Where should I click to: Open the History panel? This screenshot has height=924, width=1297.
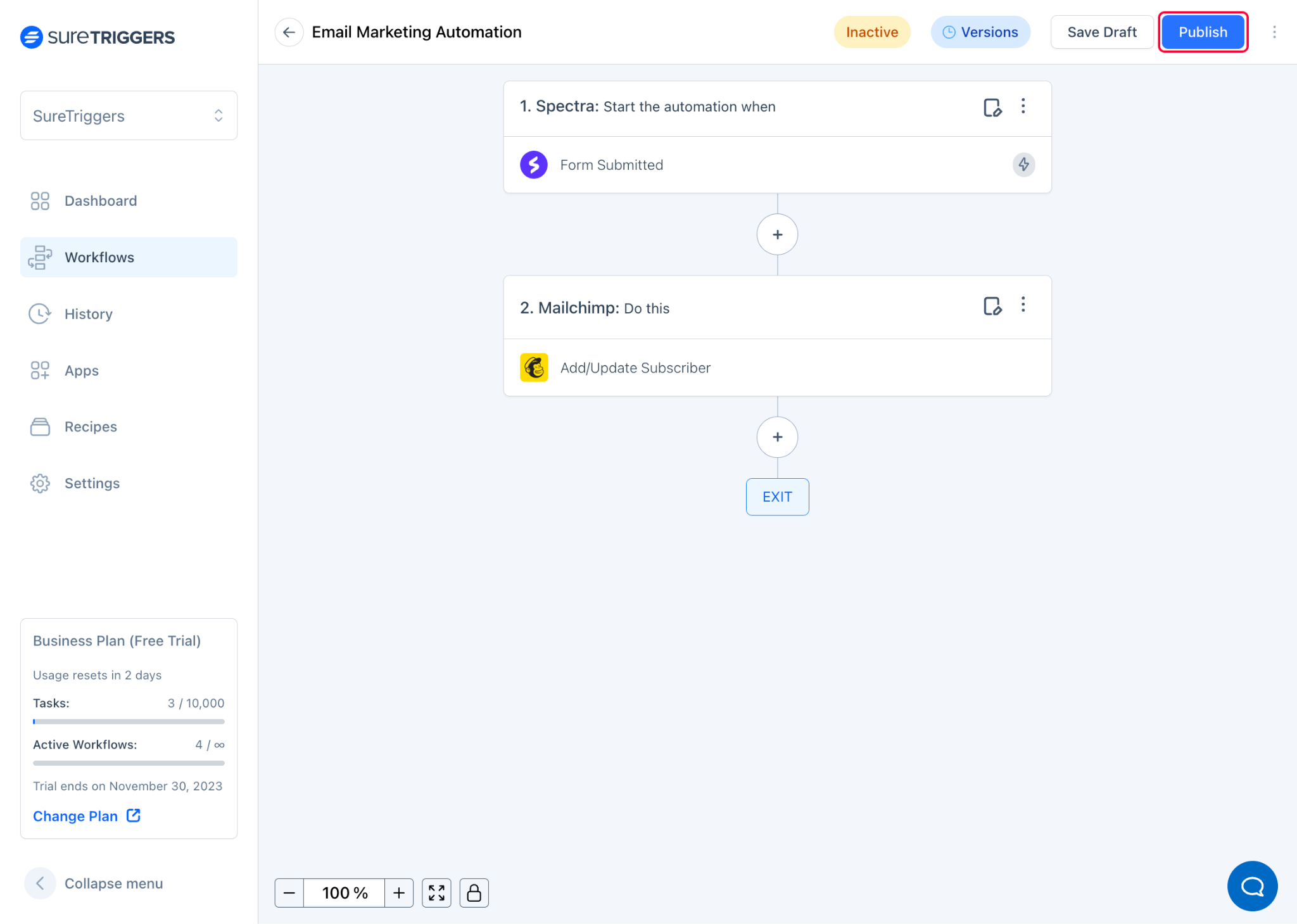pyautogui.click(x=88, y=313)
